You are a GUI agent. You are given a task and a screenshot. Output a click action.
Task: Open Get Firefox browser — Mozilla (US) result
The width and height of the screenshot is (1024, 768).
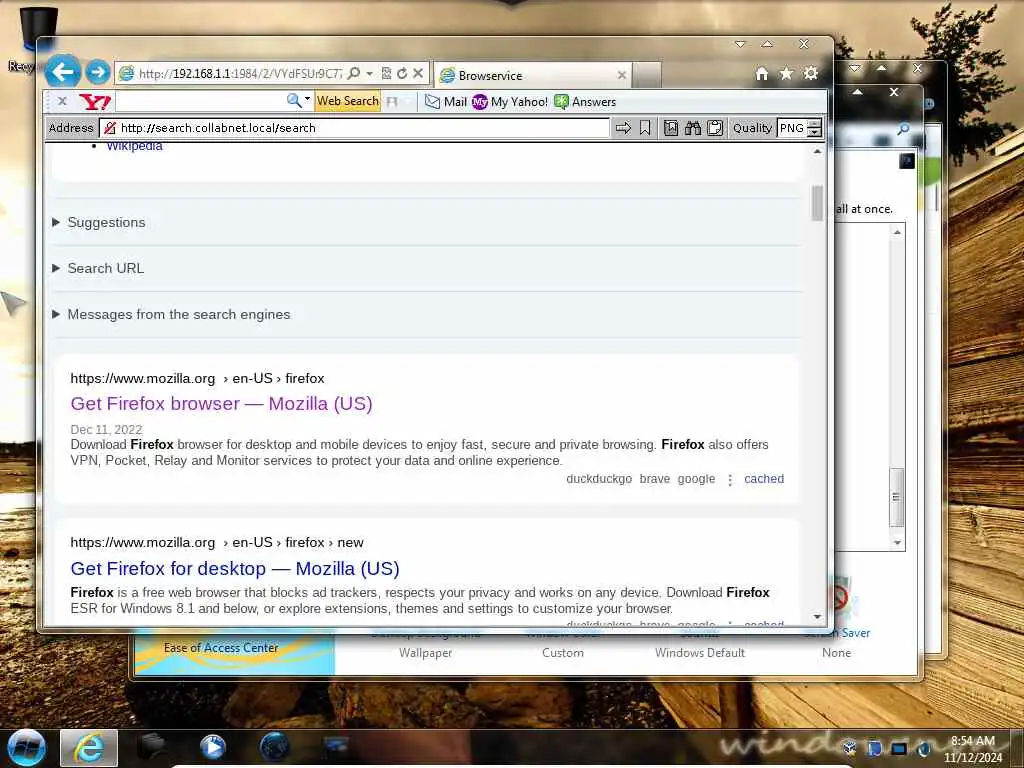[x=221, y=404]
